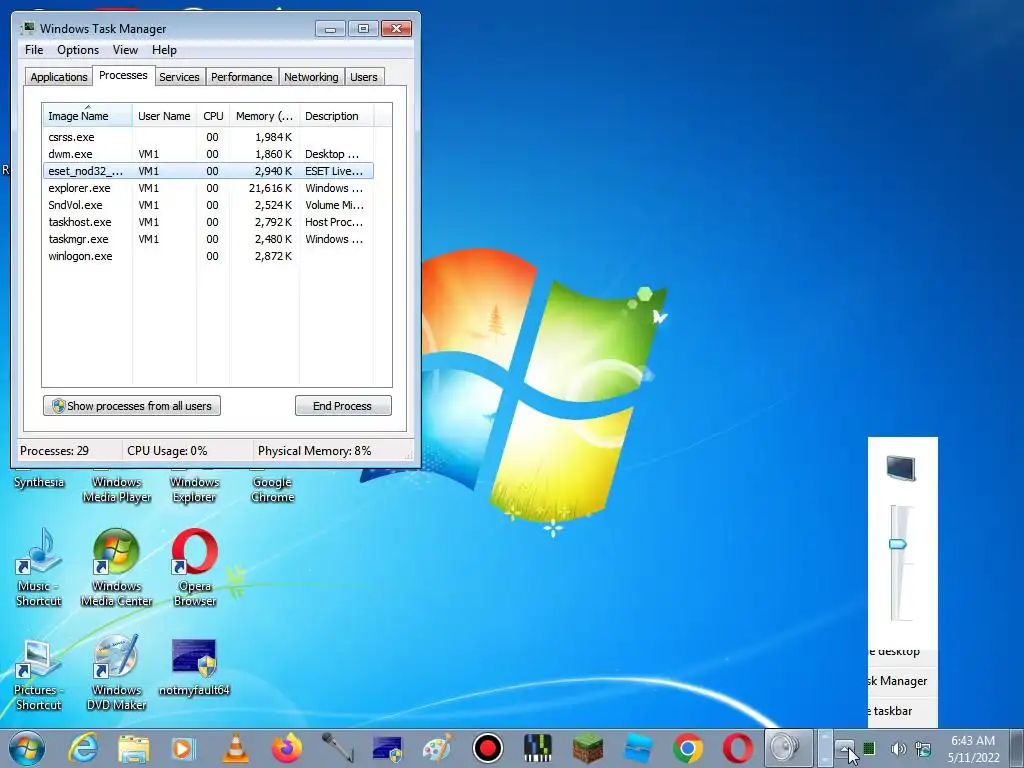Select the taskmgr.exe process row
The width and height of the screenshot is (1024, 768).
[x=208, y=239]
